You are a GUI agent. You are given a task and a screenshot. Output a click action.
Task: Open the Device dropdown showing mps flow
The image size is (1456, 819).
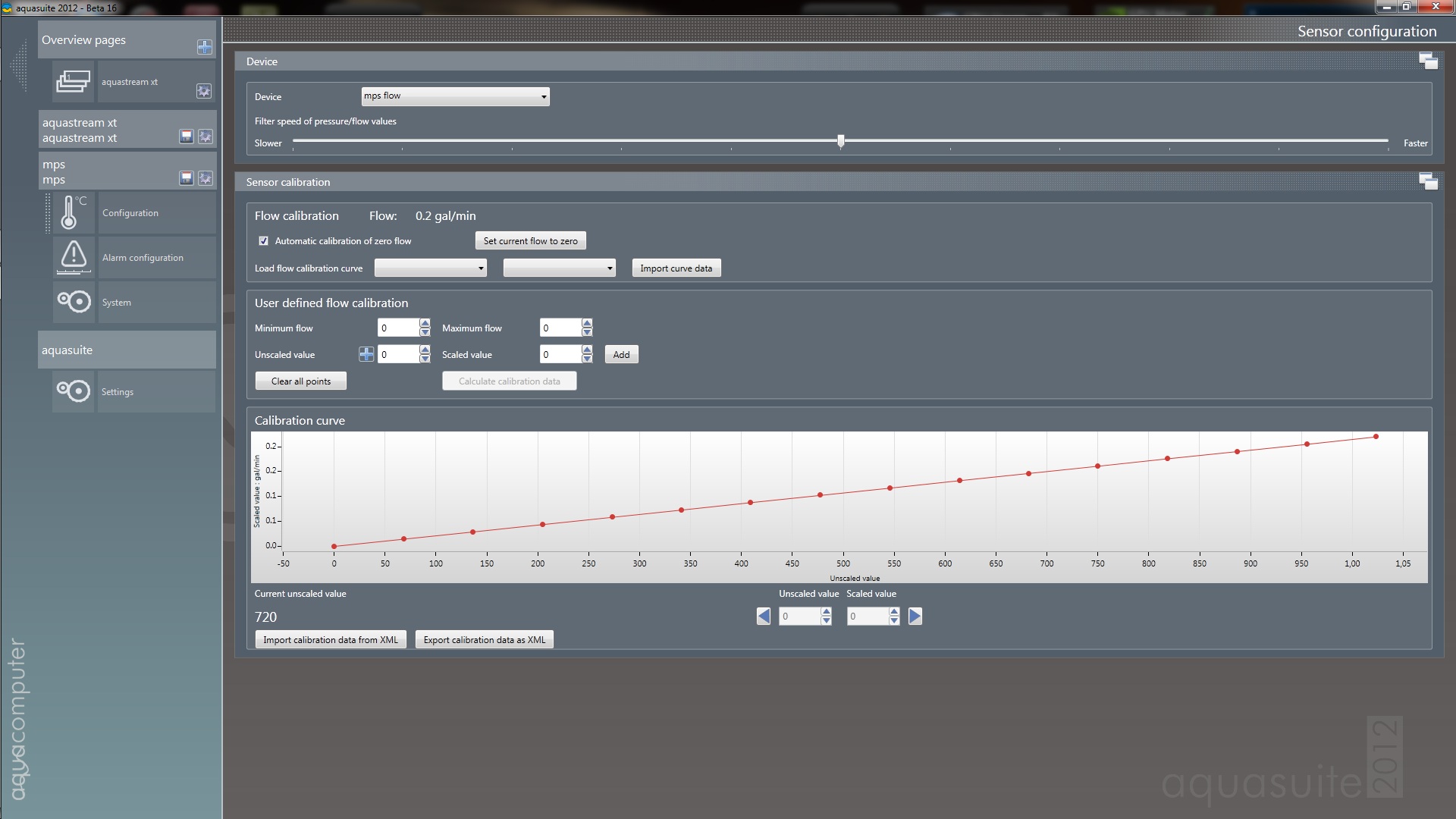[x=455, y=96]
